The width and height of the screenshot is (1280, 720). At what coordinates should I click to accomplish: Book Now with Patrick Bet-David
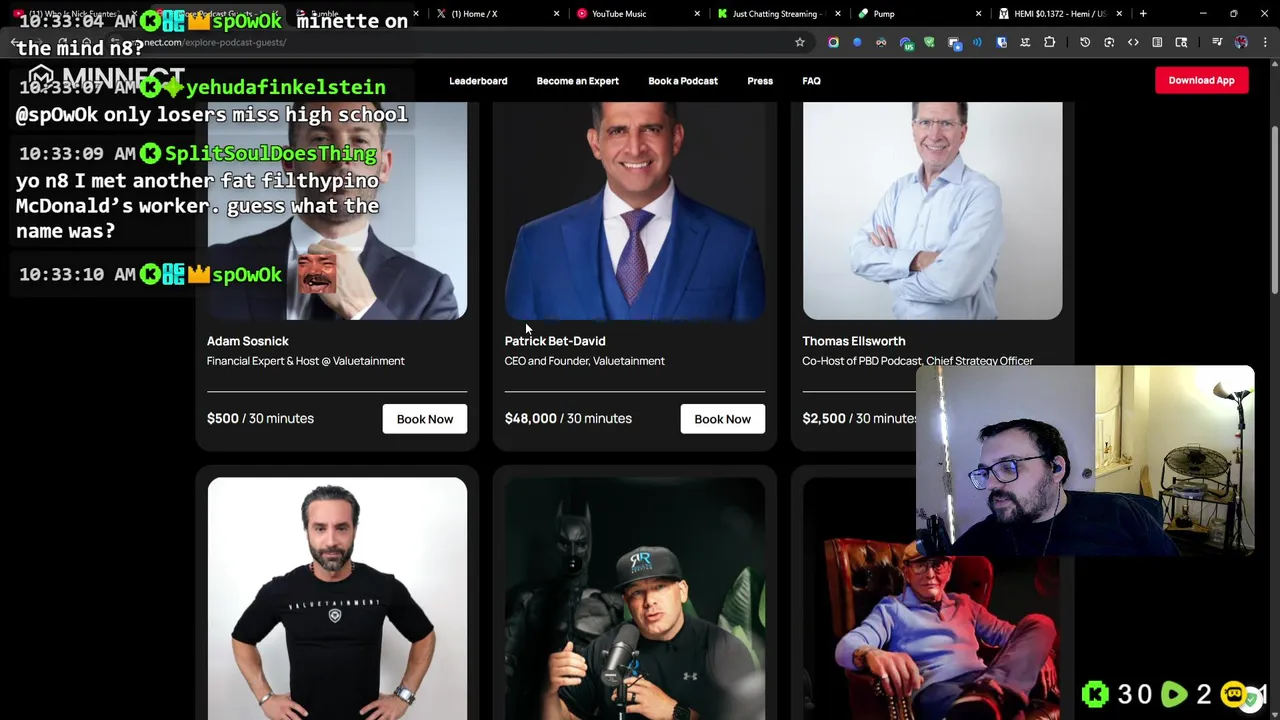pyautogui.click(x=722, y=419)
